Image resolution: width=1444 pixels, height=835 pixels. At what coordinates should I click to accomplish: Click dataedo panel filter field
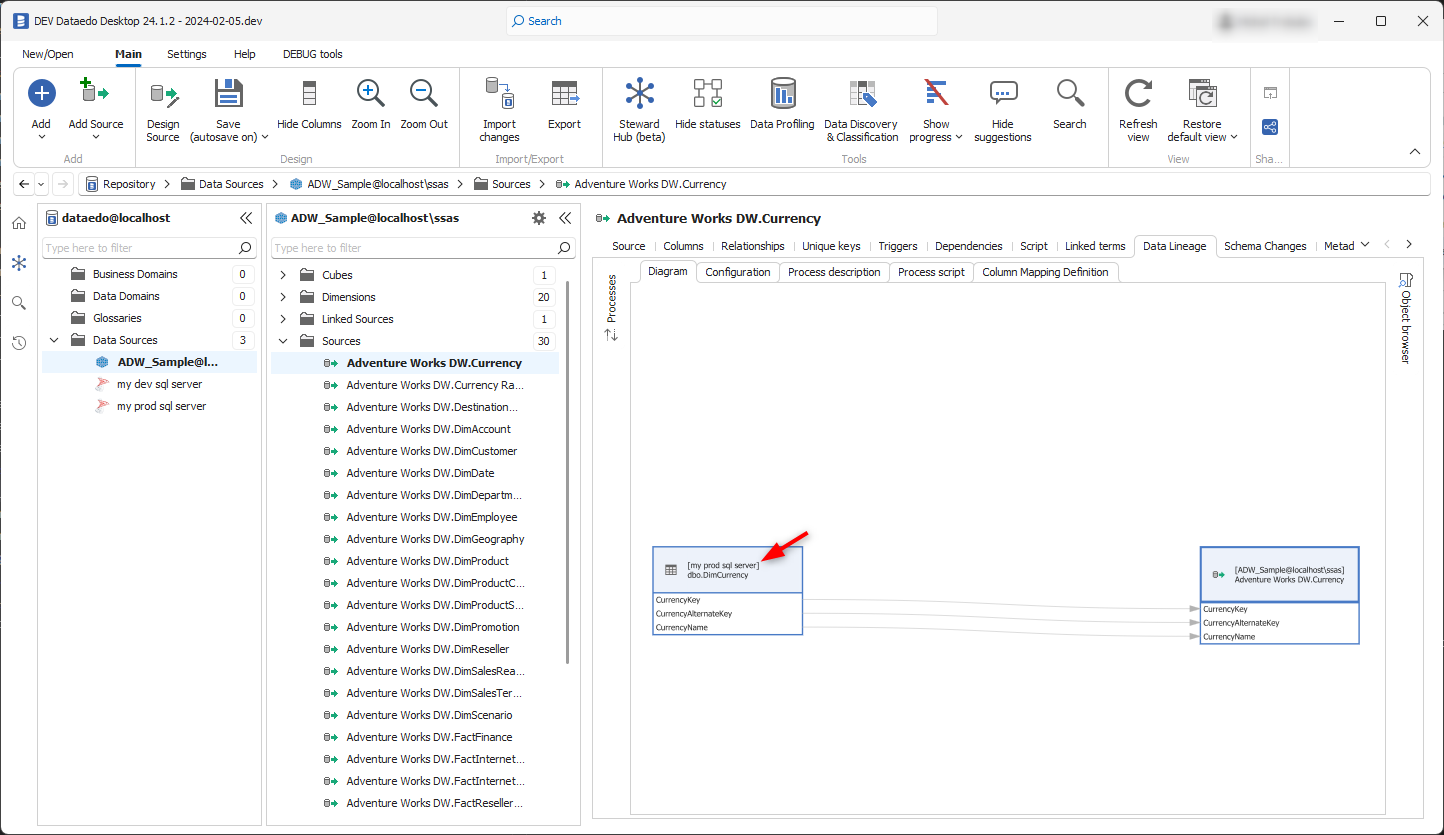coord(148,248)
